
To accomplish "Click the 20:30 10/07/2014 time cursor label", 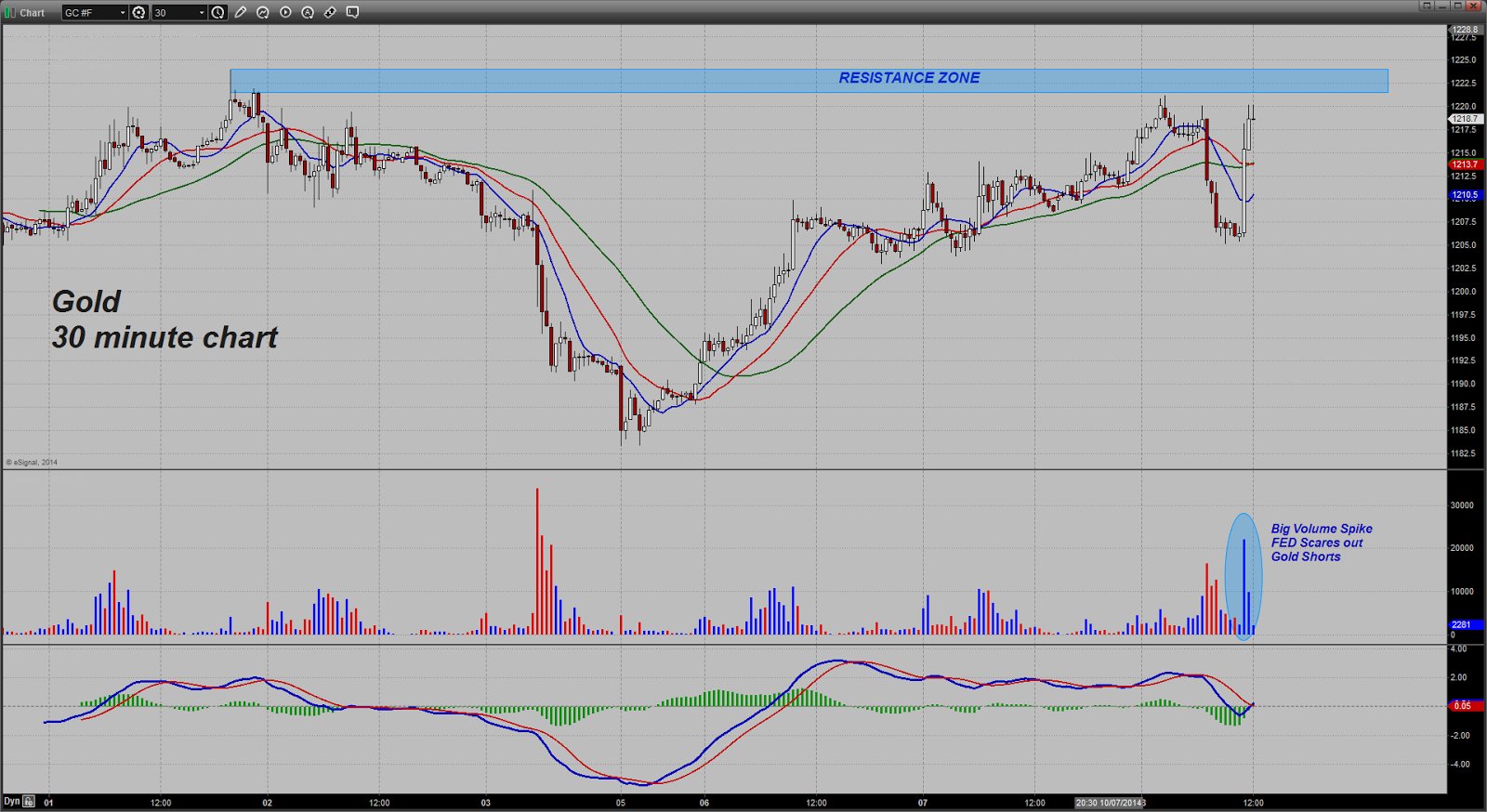I will [x=1111, y=803].
